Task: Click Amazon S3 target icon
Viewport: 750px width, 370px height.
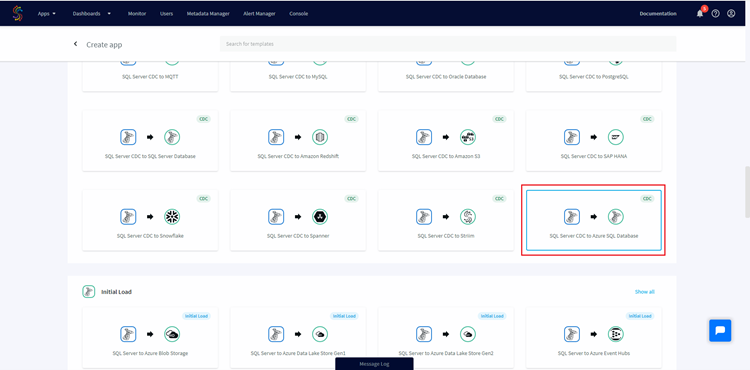Action: [x=468, y=137]
